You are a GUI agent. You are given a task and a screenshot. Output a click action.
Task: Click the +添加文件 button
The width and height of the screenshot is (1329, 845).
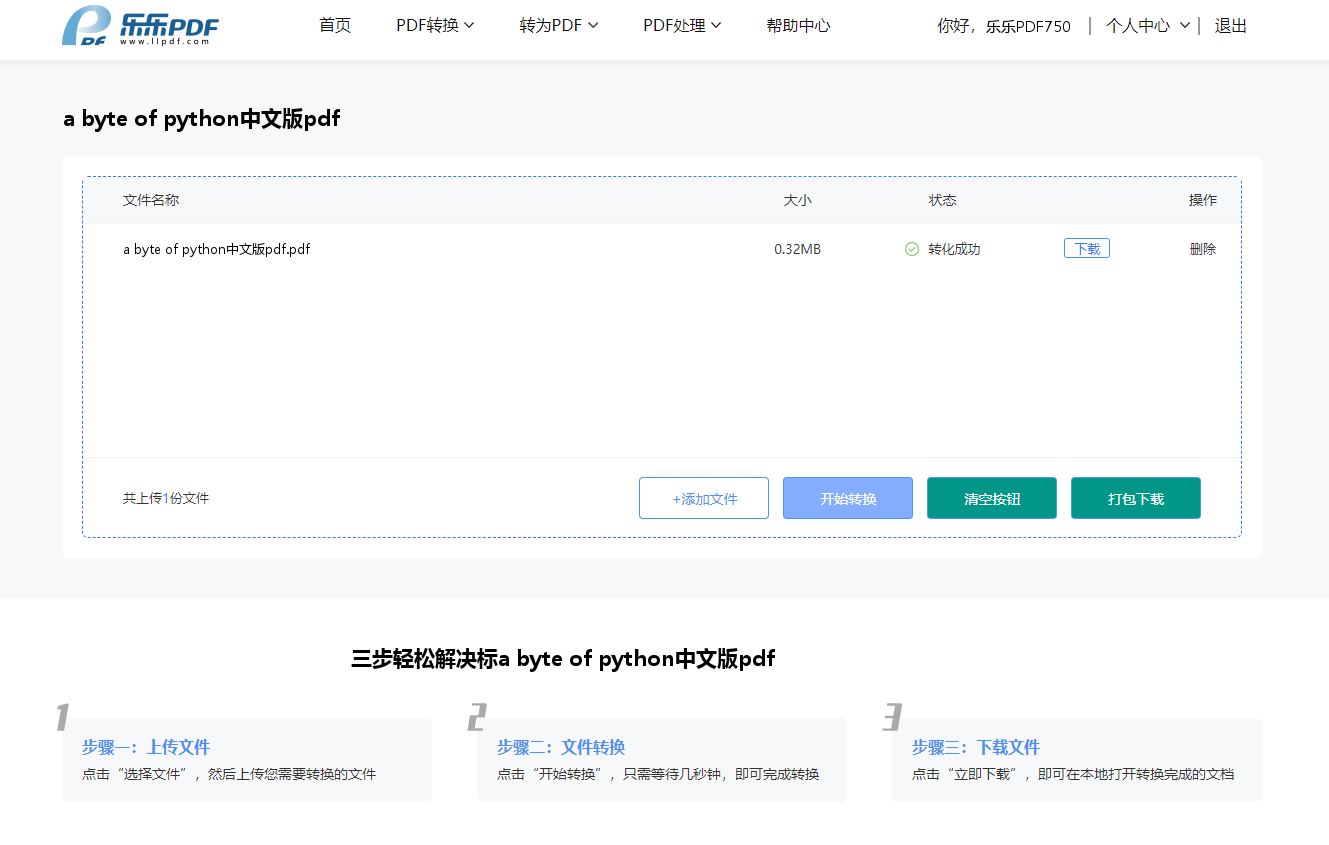point(704,498)
